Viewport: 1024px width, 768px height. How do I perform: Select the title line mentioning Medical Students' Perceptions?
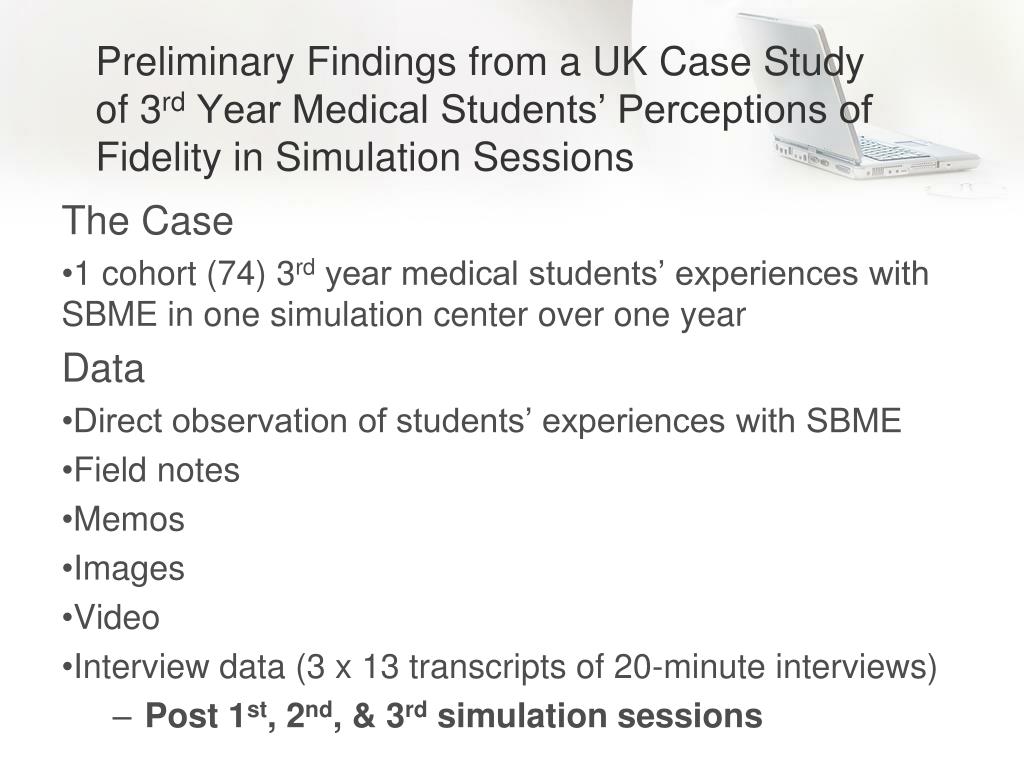coord(484,110)
